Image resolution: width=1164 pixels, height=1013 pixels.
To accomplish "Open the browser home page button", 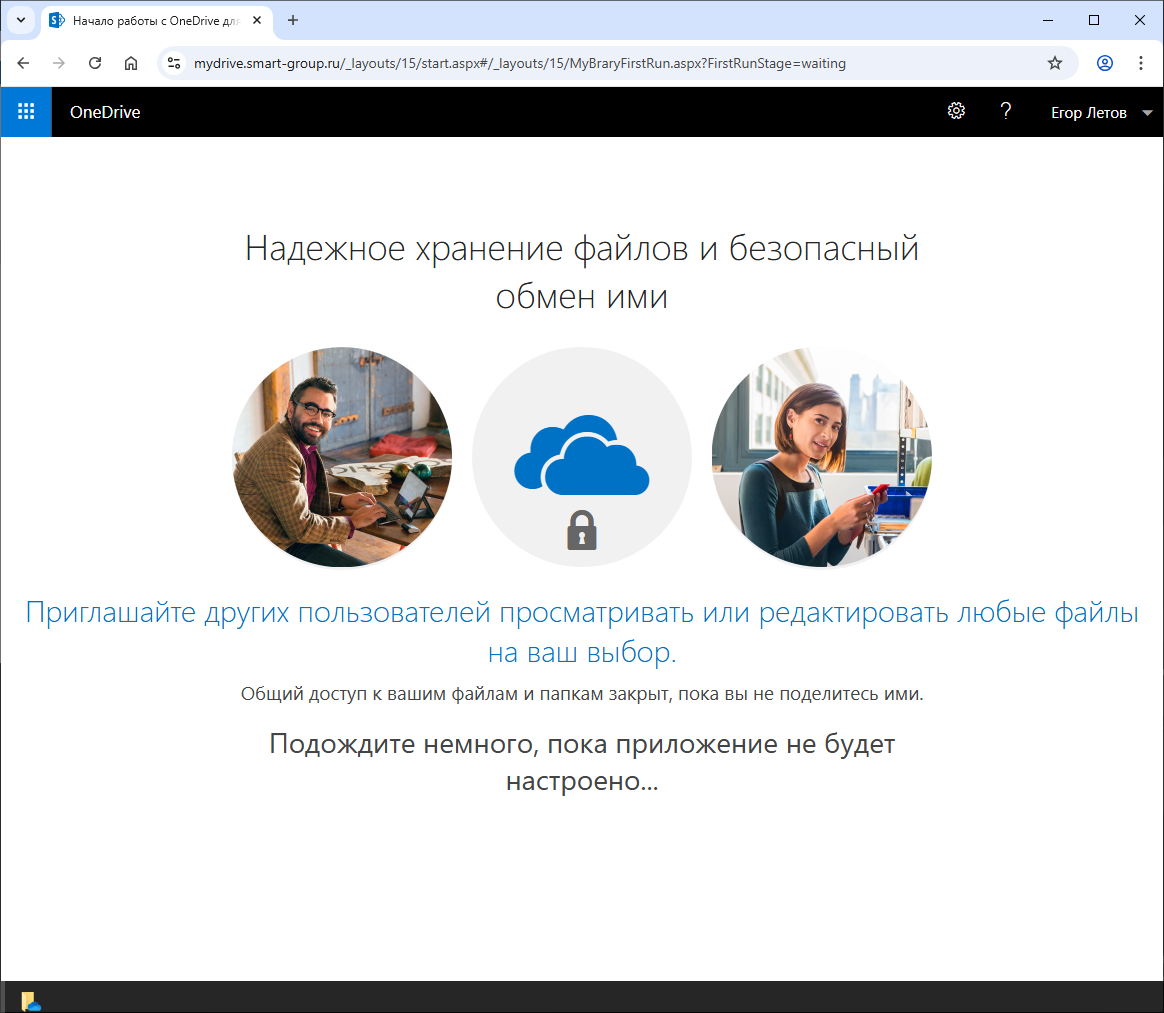I will point(131,63).
